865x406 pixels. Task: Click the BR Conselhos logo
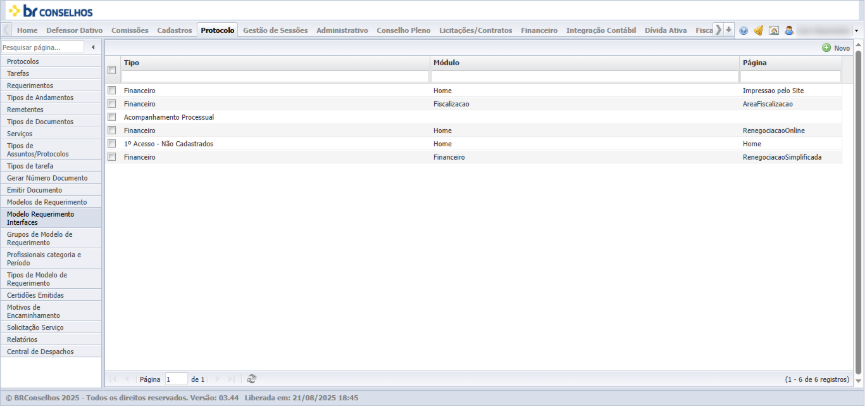click(x=51, y=11)
